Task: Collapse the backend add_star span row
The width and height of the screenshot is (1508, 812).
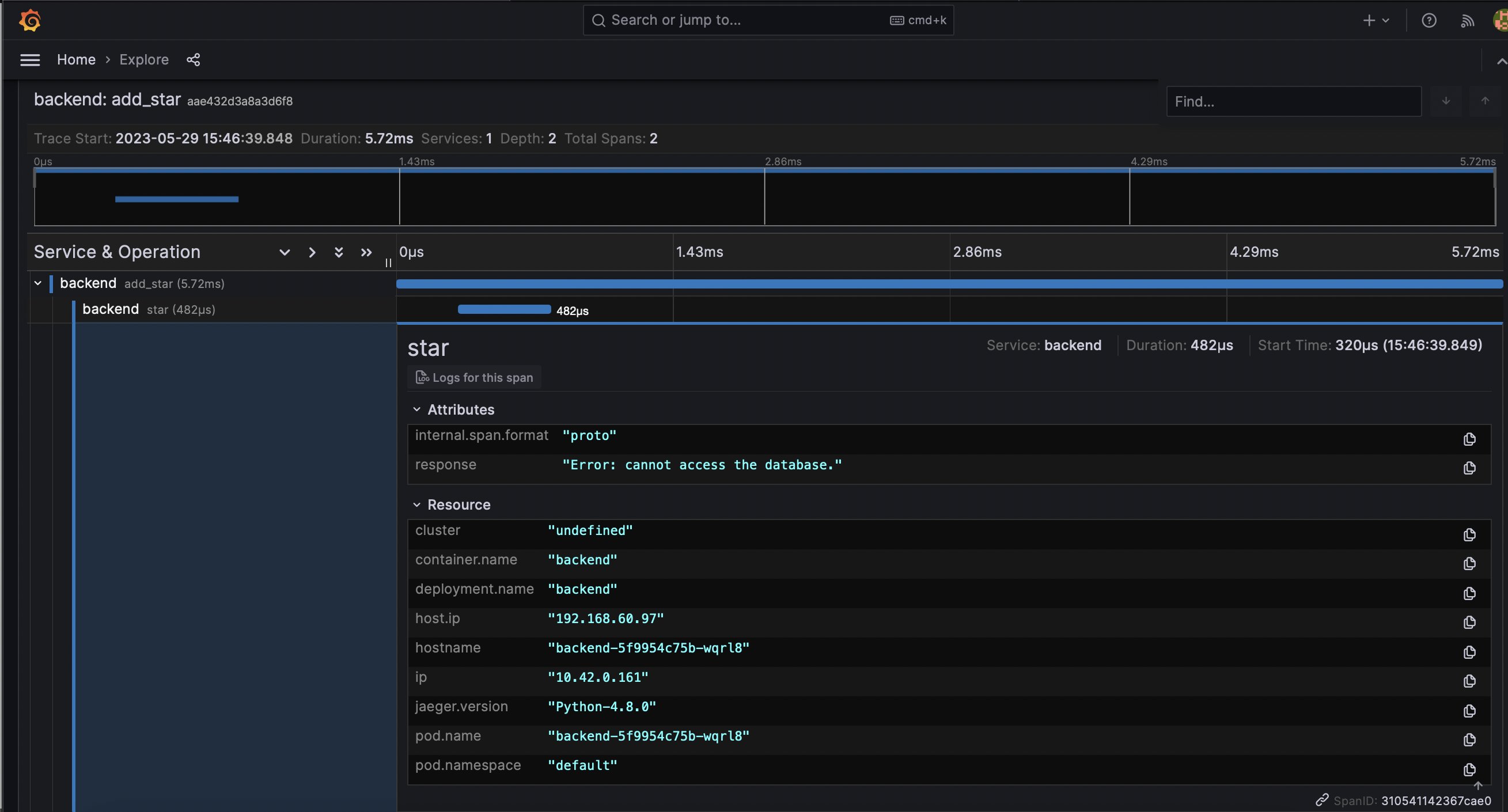Action: (38, 283)
